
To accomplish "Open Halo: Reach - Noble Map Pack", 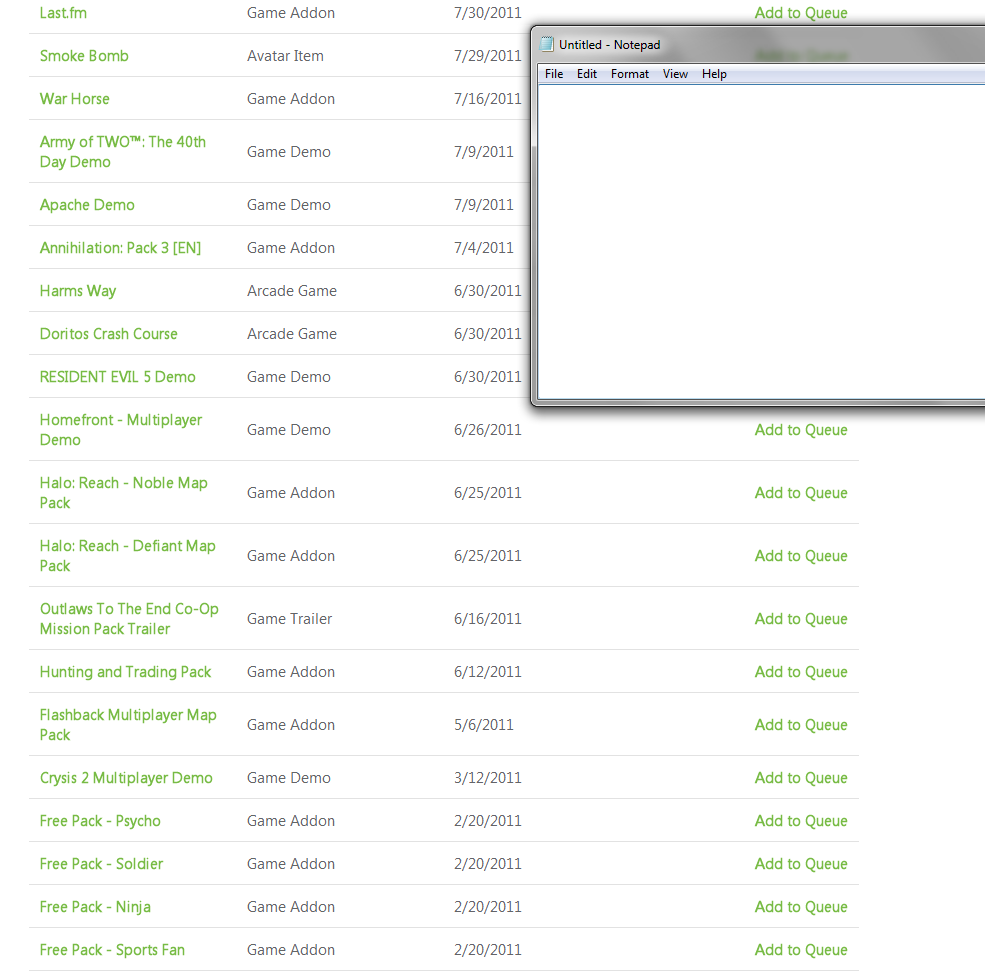I will pyautogui.click(x=124, y=492).
